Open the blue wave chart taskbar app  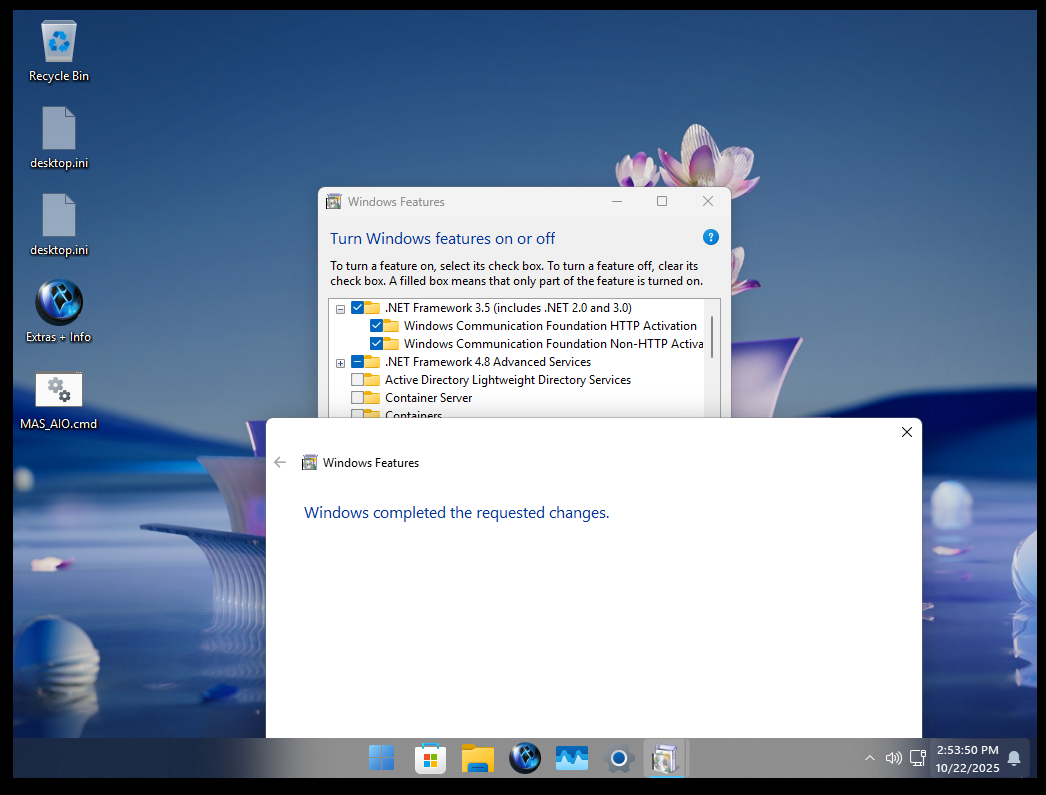pos(572,758)
